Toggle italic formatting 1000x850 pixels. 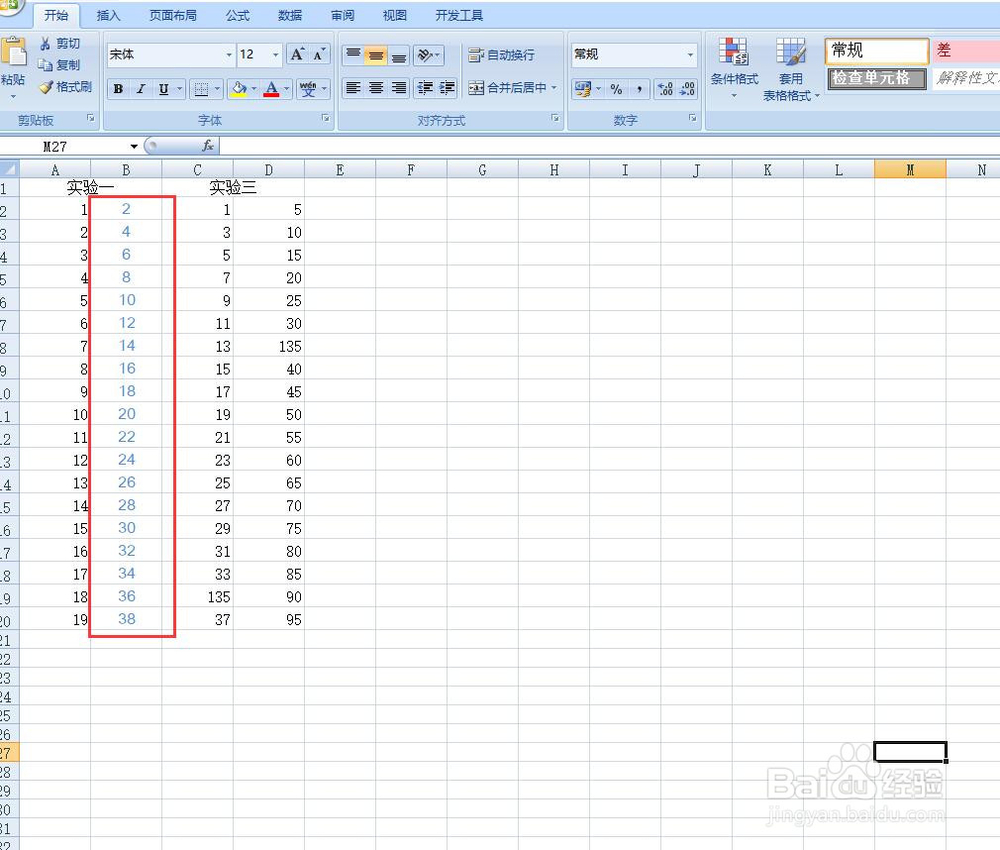pos(141,89)
